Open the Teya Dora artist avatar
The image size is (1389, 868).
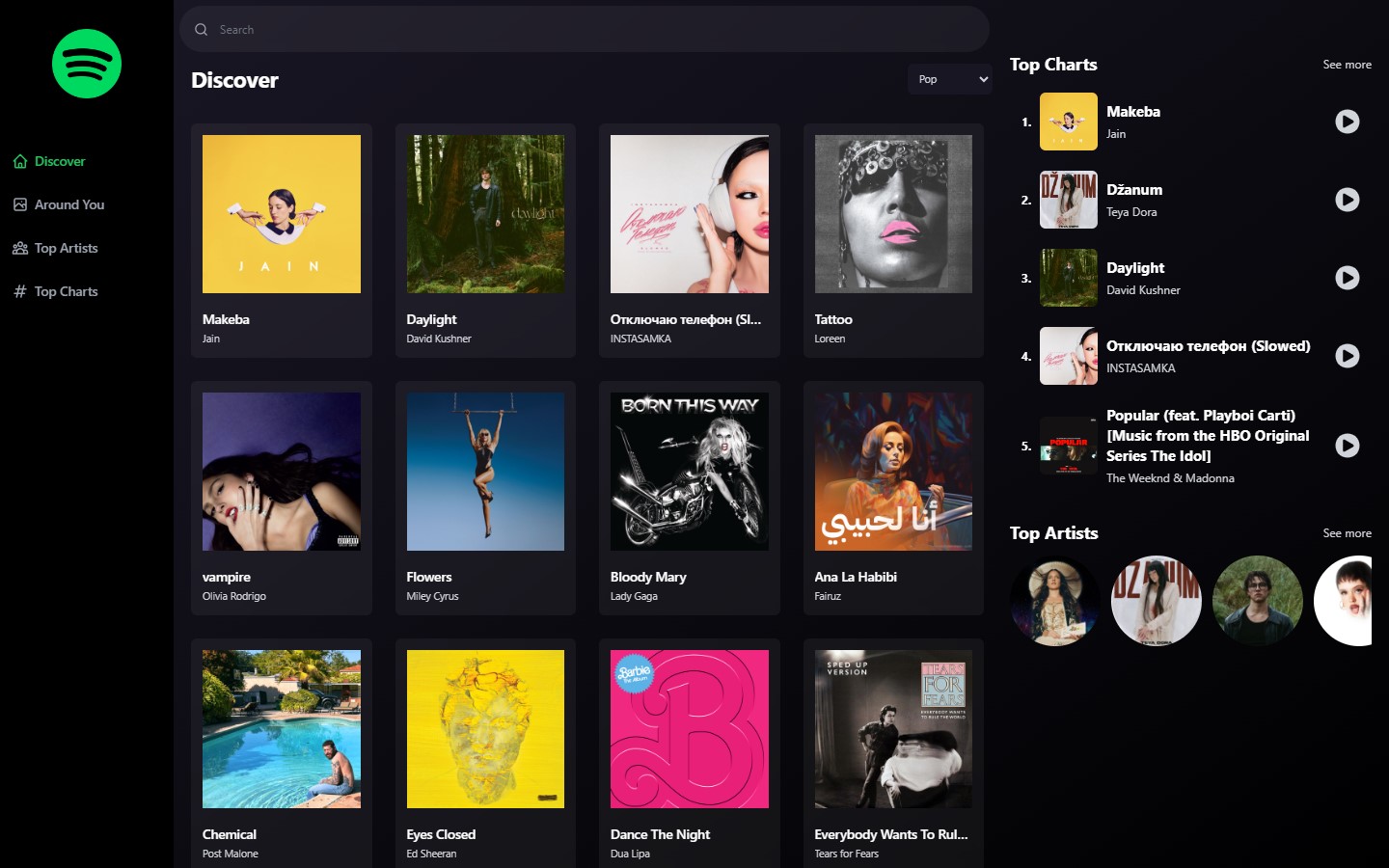click(x=1157, y=601)
